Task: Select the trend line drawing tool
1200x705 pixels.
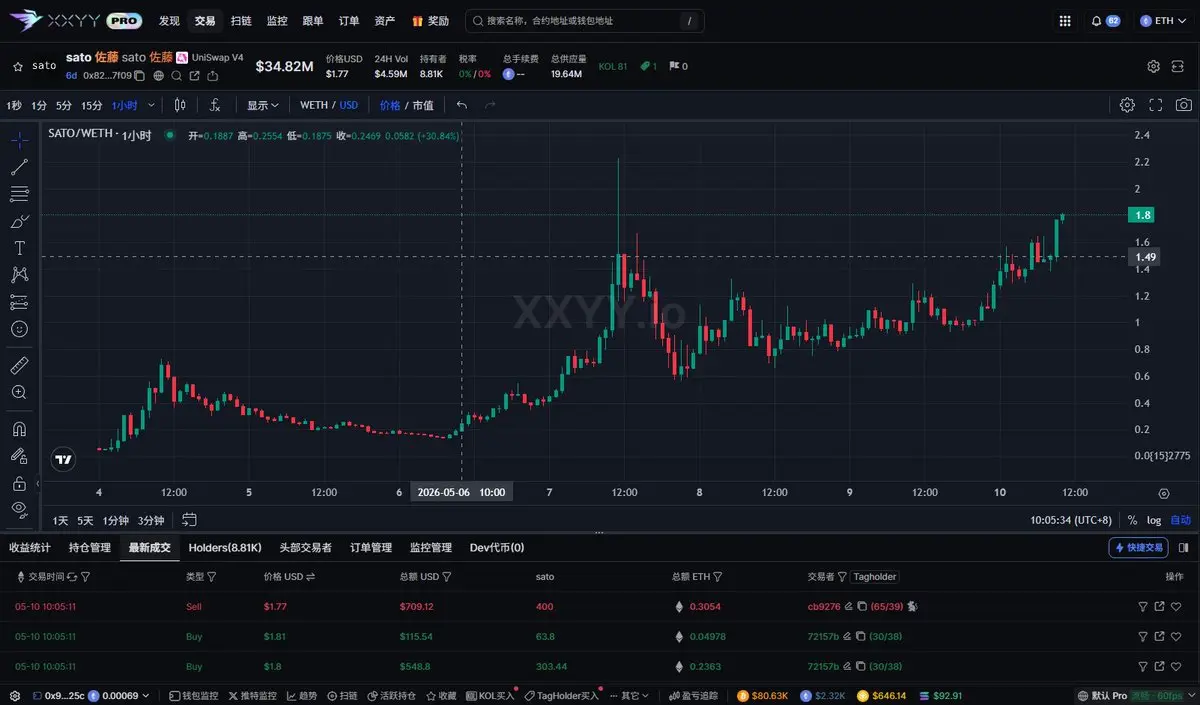Action: coord(19,167)
